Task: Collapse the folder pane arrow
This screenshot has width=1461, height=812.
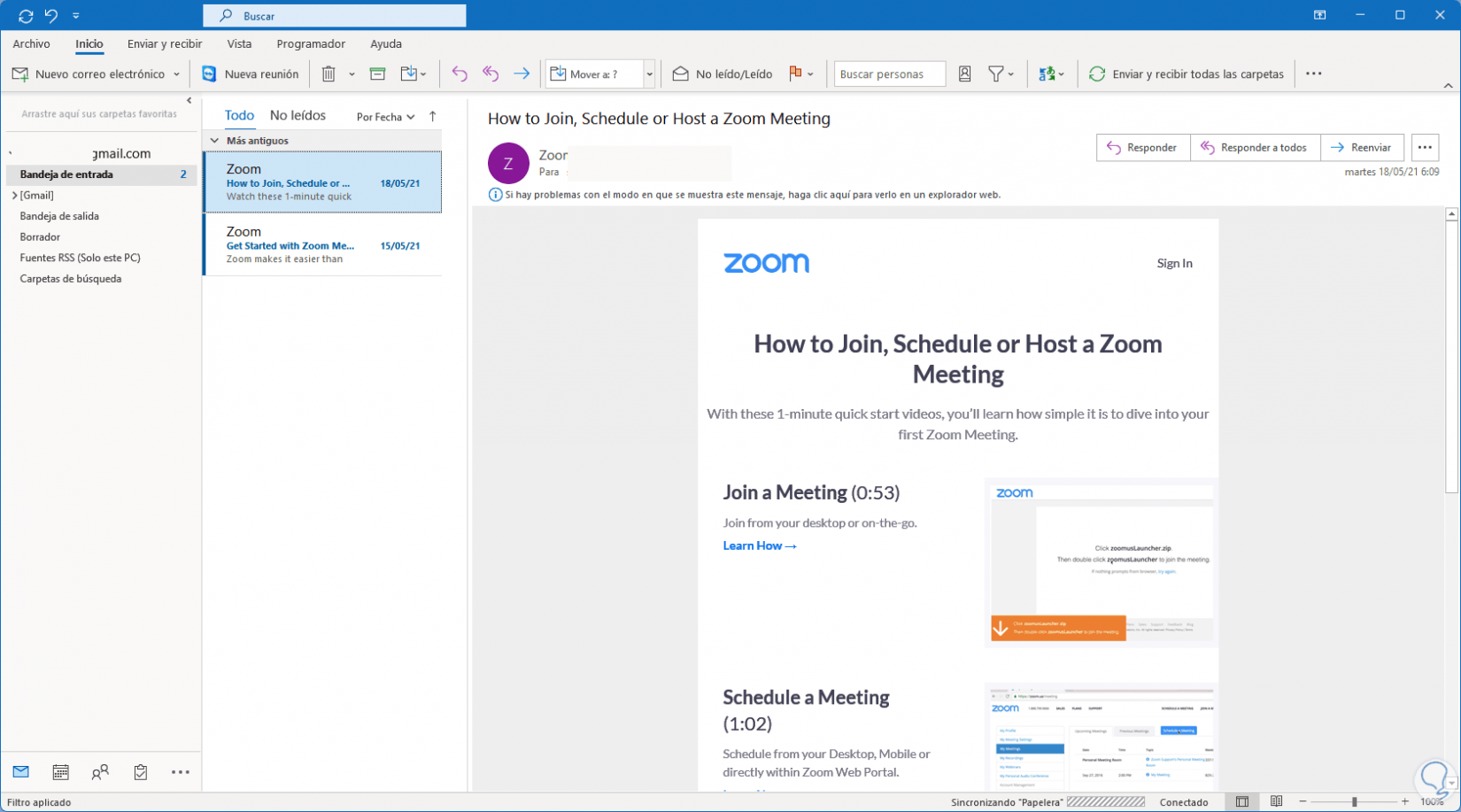Action: pyautogui.click(x=189, y=101)
